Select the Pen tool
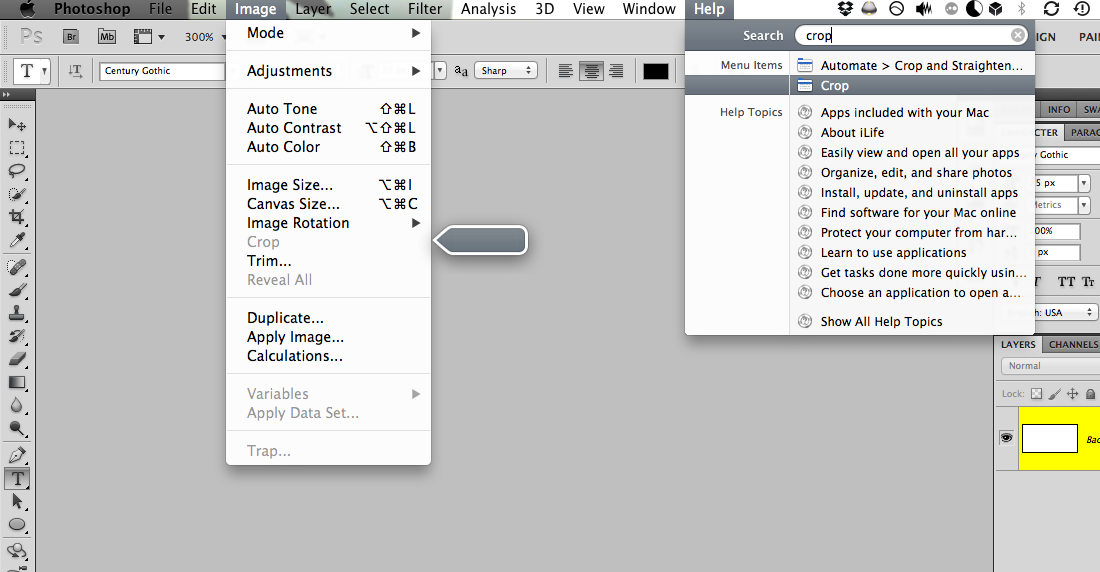 point(17,455)
